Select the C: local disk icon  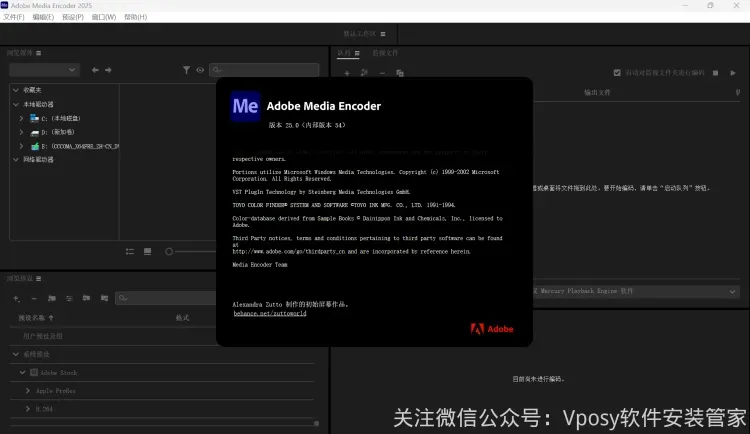pyautogui.click(x=34, y=118)
